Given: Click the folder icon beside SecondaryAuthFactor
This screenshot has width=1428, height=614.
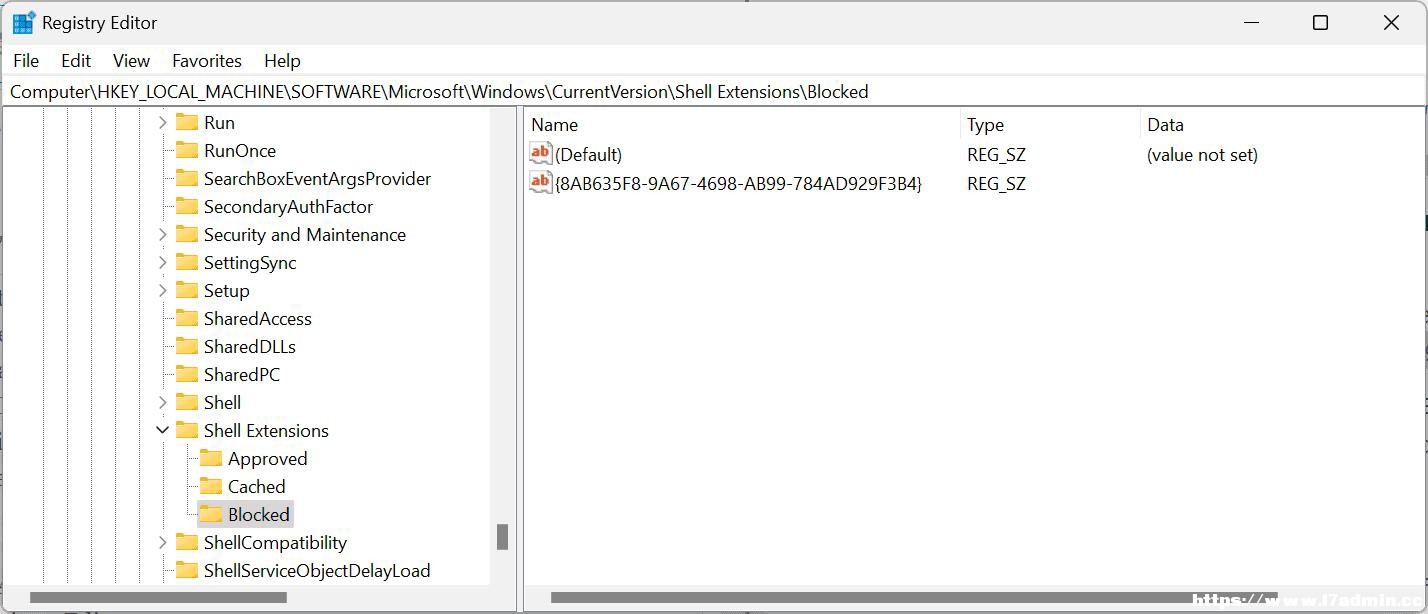Looking at the screenshot, I should [187, 206].
